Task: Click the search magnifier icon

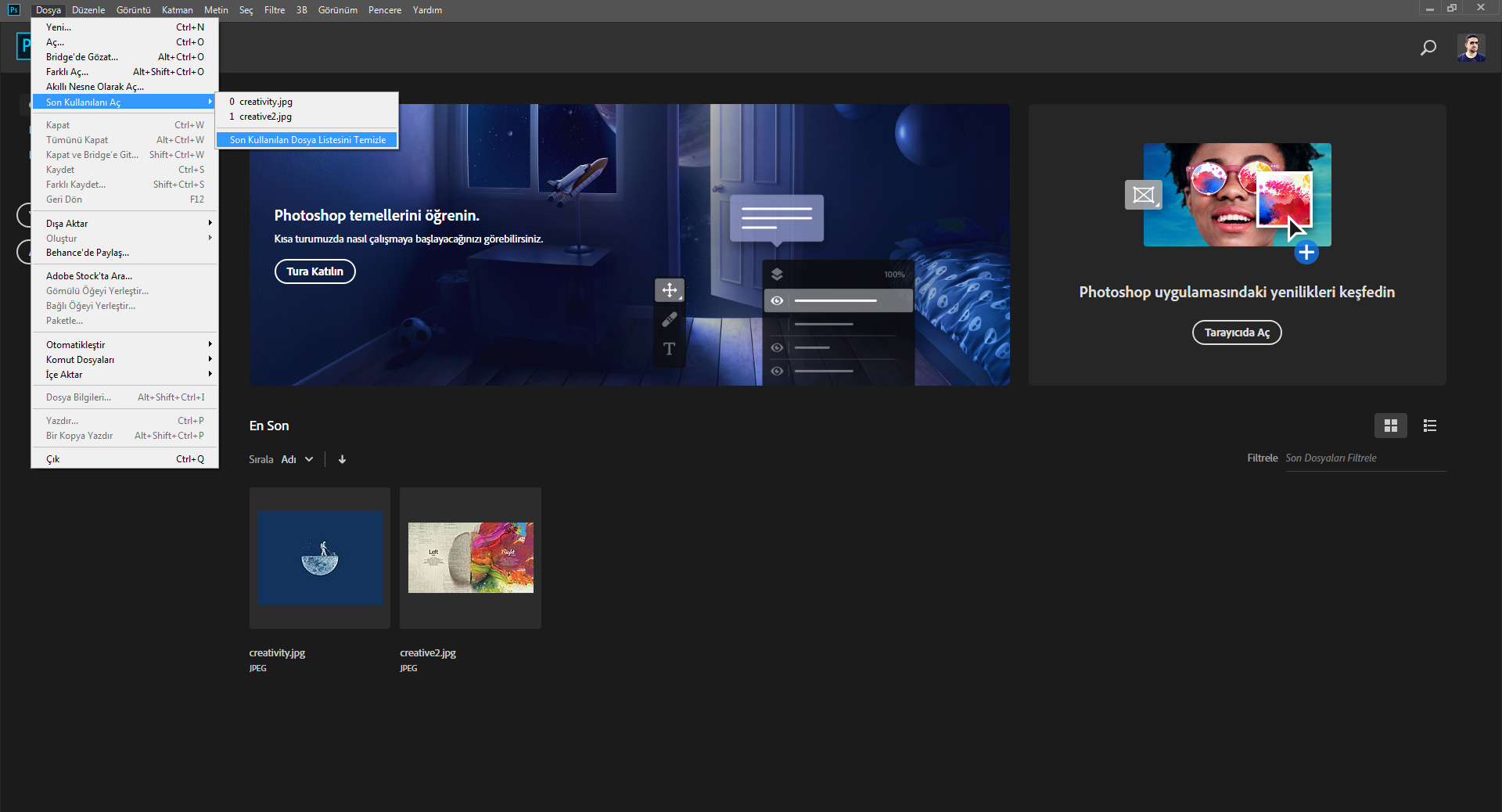Action: [x=1428, y=48]
